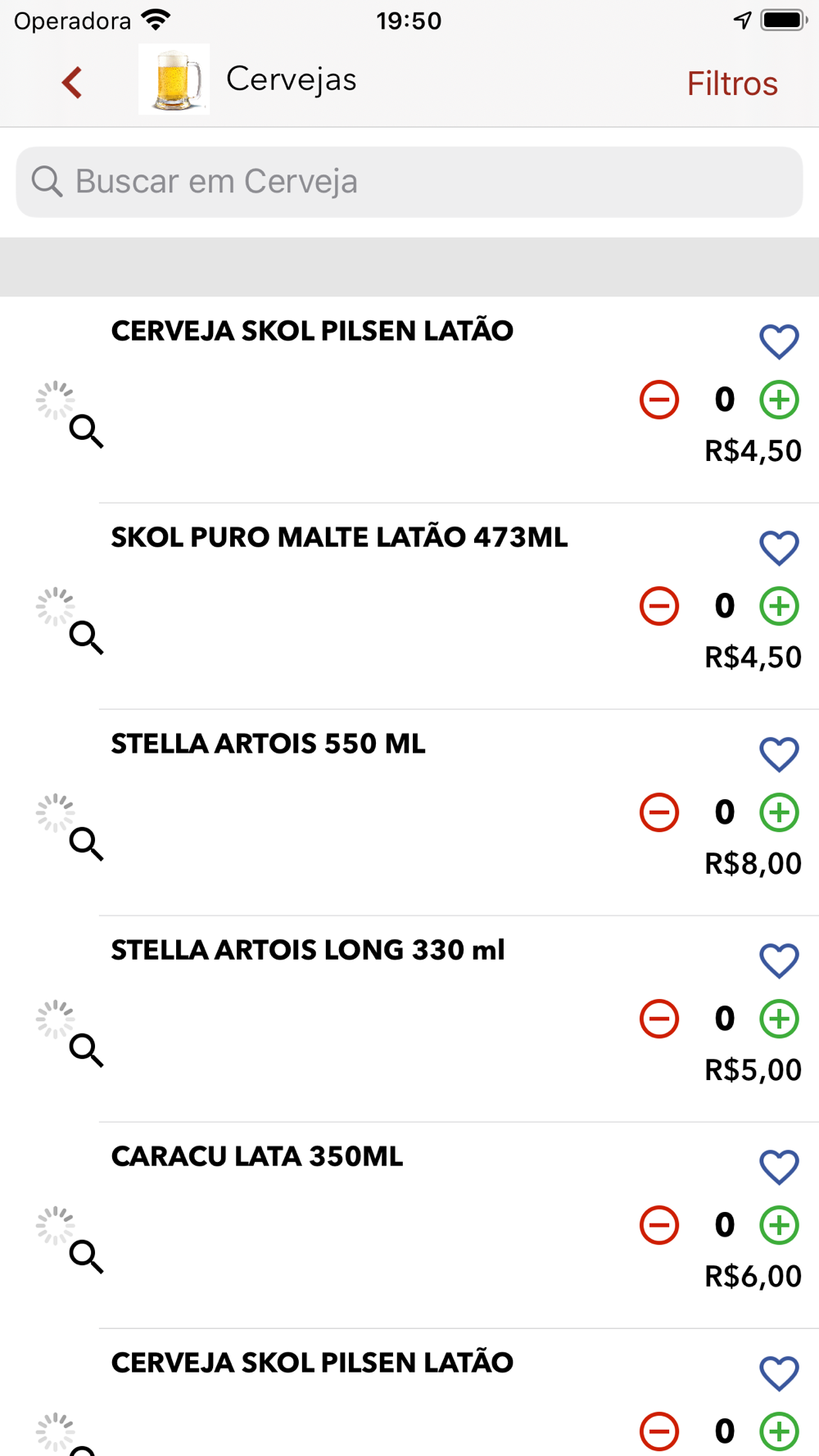Favorite CARACU LATA 350ML with heart icon

779,1167
